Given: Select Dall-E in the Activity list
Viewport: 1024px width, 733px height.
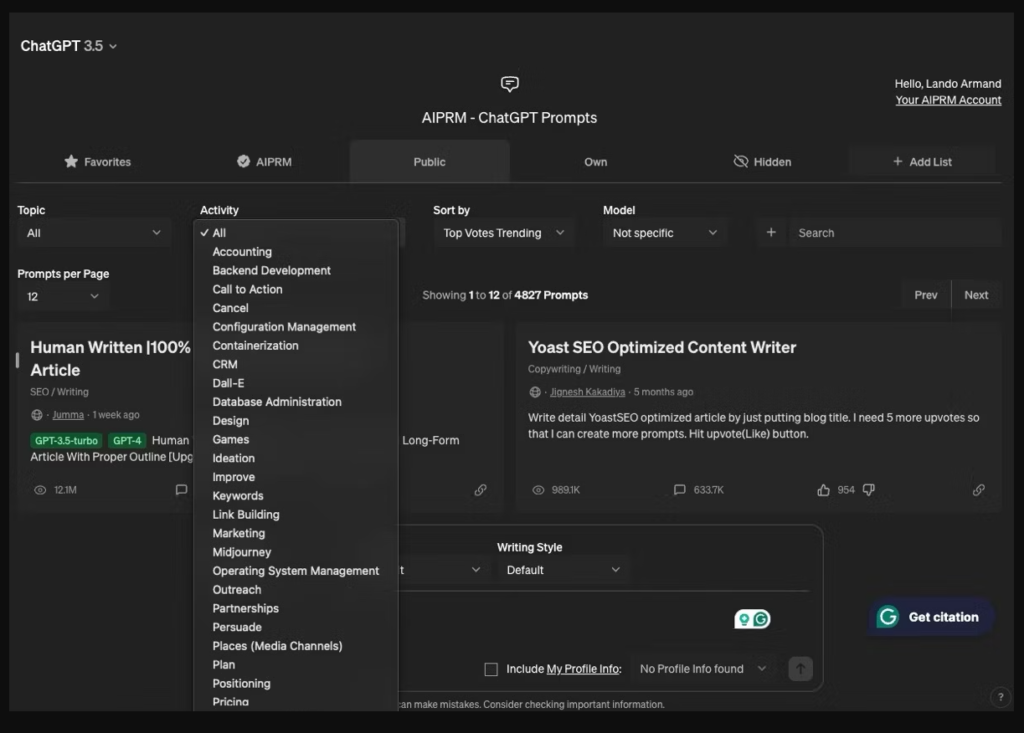Looking at the screenshot, I should (x=296, y=383).
